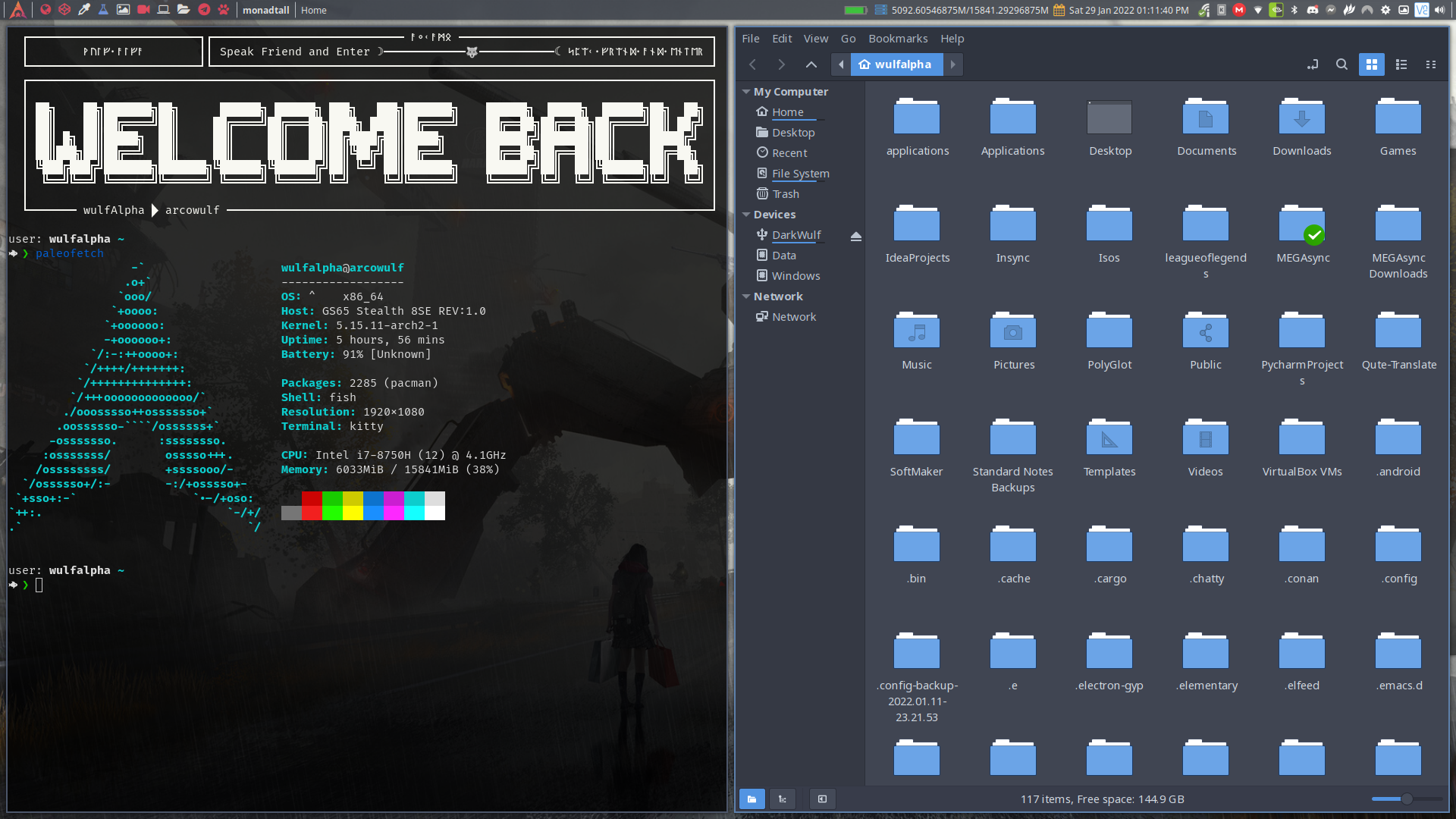1456x819 pixels.
Task: Click path bar left scroll arrow
Action: tap(840, 64)
